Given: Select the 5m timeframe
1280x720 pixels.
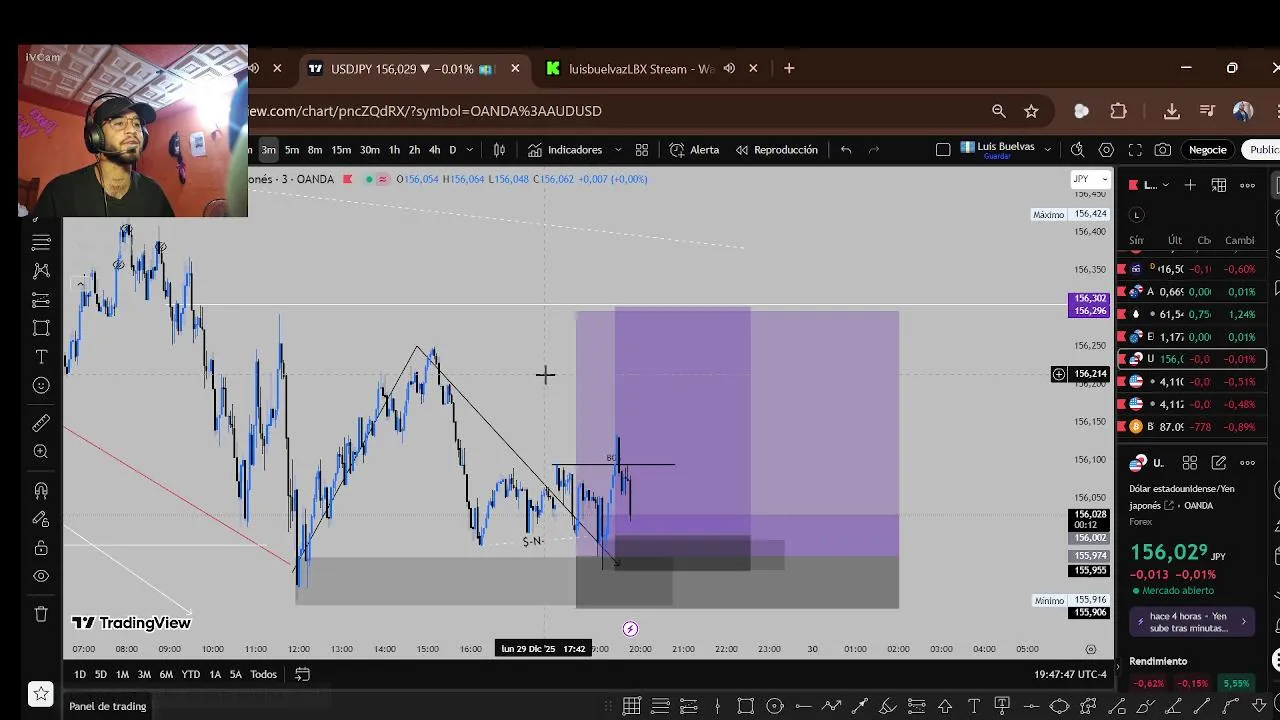Looking at the screenshot, I should (292, 150).
